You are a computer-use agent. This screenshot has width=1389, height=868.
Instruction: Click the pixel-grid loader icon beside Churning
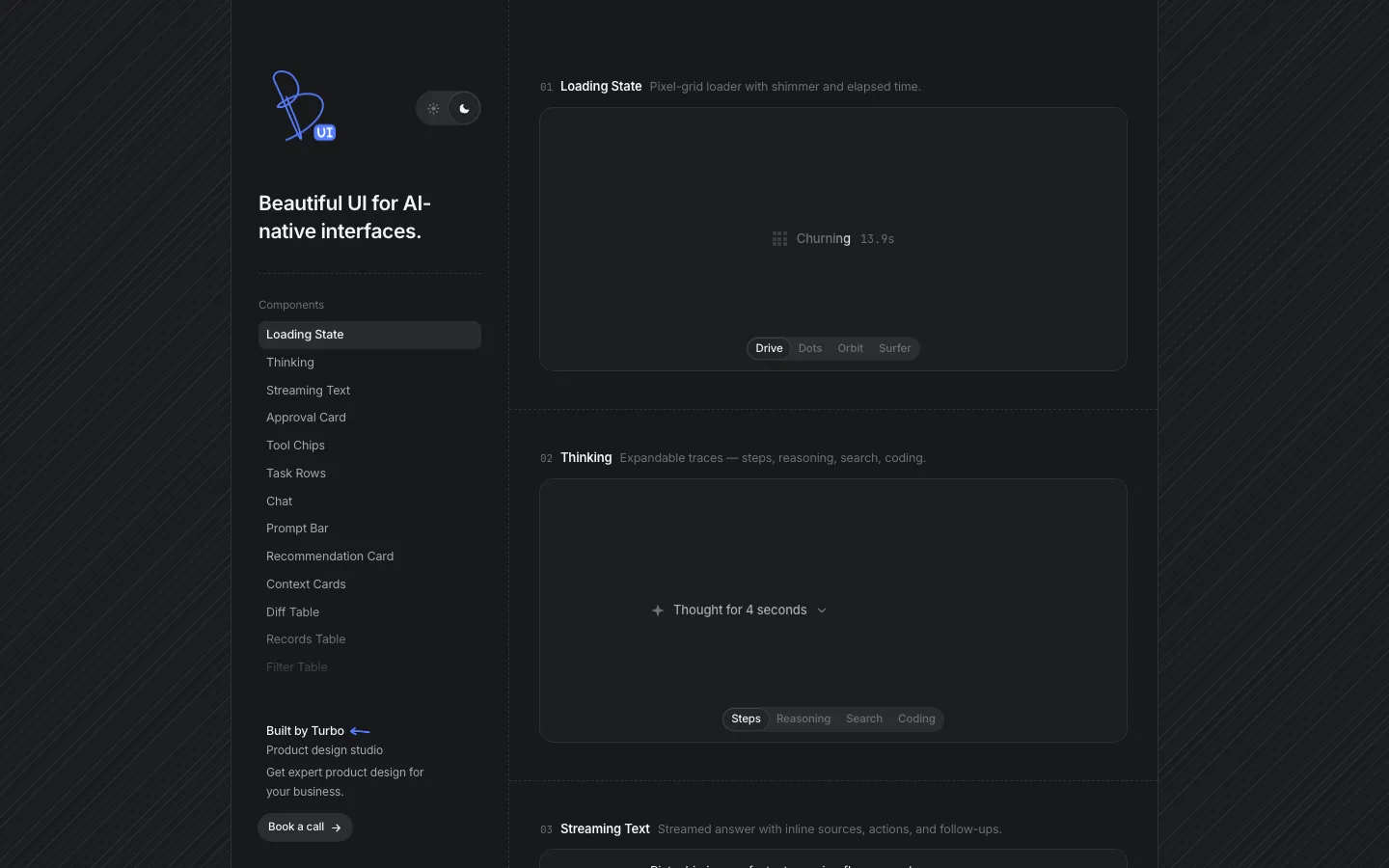[x=779, y=239]
